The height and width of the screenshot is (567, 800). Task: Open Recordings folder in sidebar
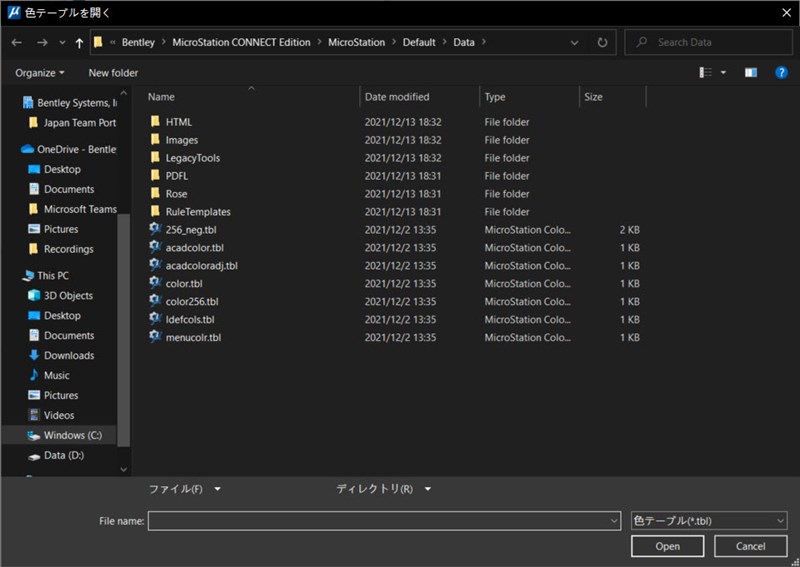(61, 249)
